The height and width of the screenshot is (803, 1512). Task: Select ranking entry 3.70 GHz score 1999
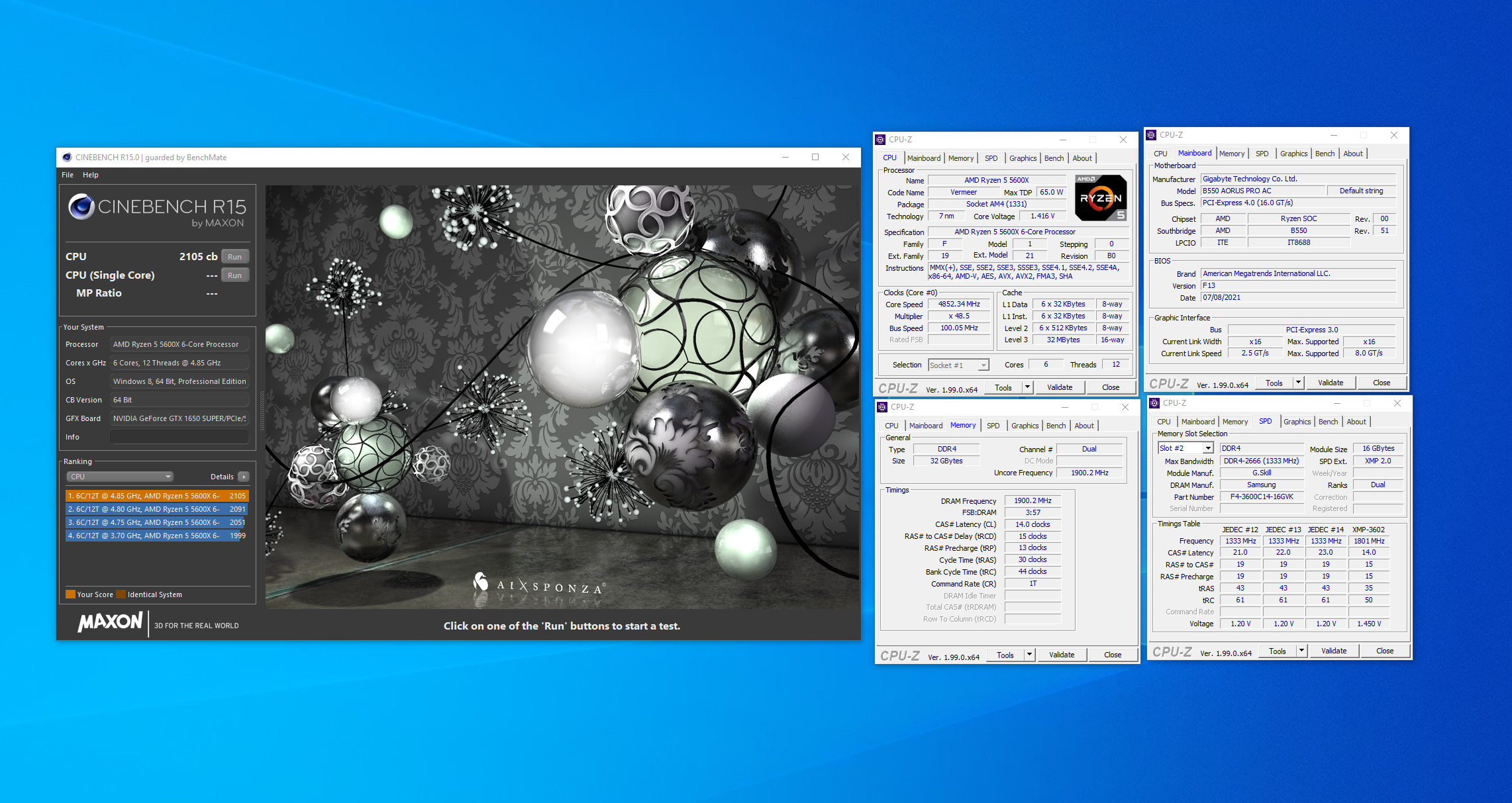pyautogui.click(x=157, y=536)
